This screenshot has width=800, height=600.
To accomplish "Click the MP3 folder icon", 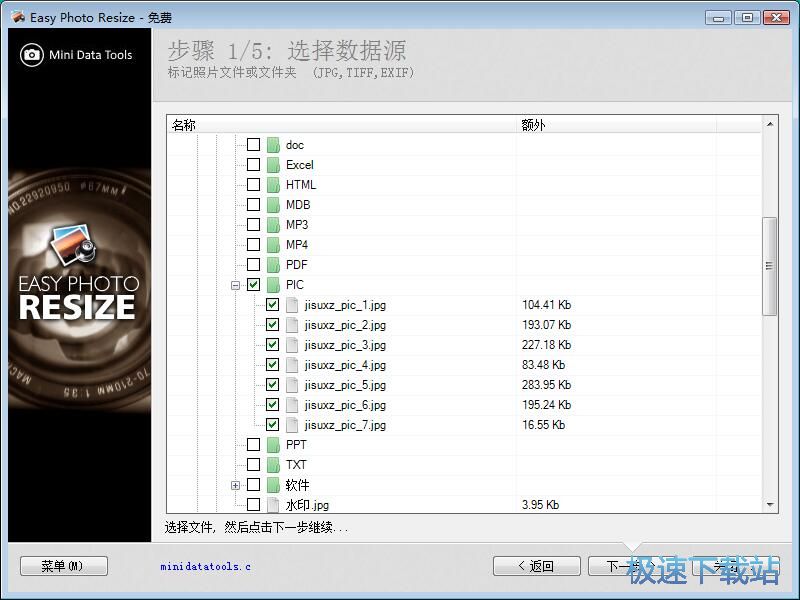I will 273,225.
